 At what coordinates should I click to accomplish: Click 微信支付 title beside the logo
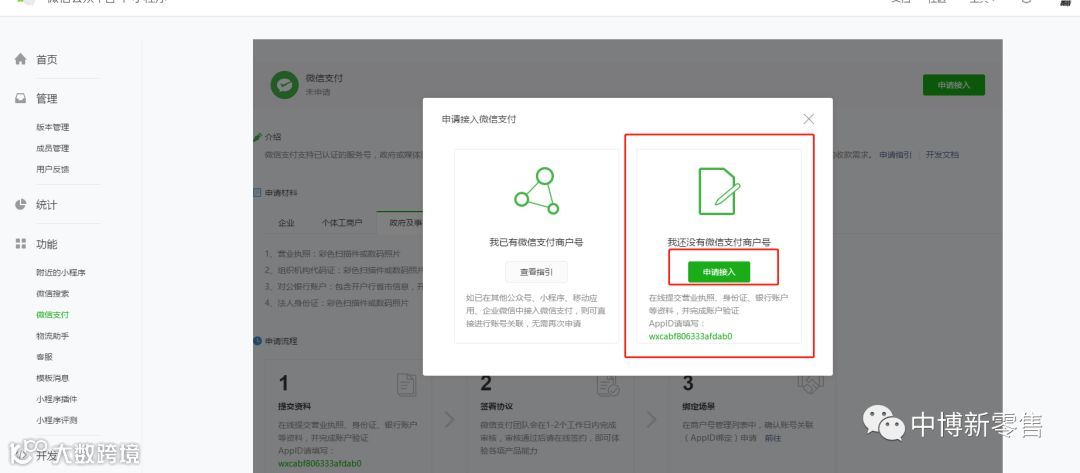(324, 78)
